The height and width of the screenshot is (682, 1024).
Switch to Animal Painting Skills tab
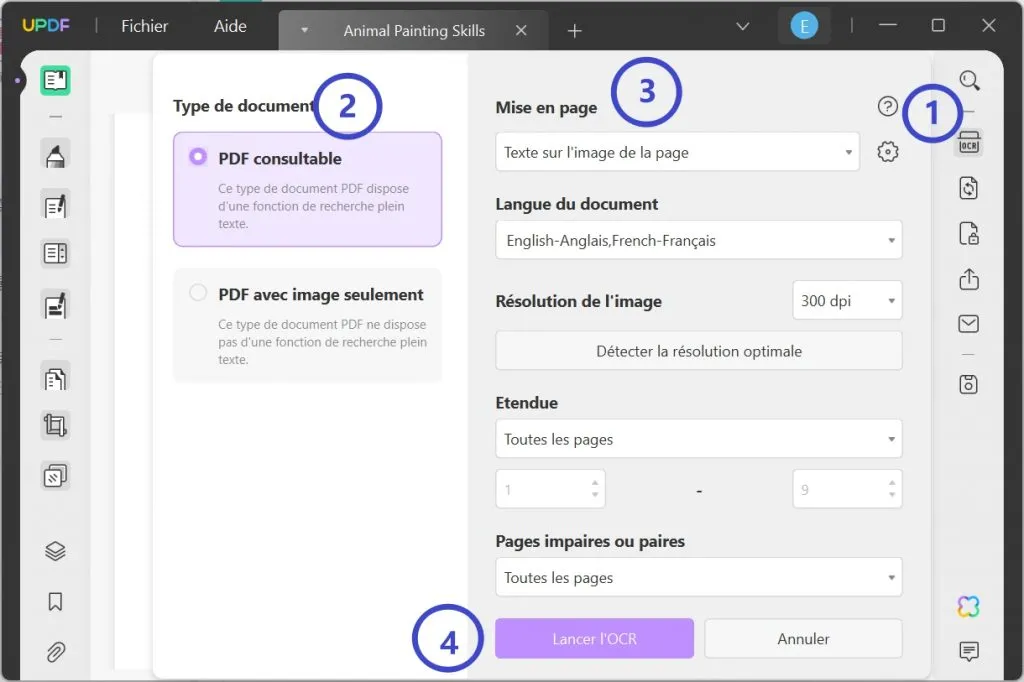tap(414, 31)
